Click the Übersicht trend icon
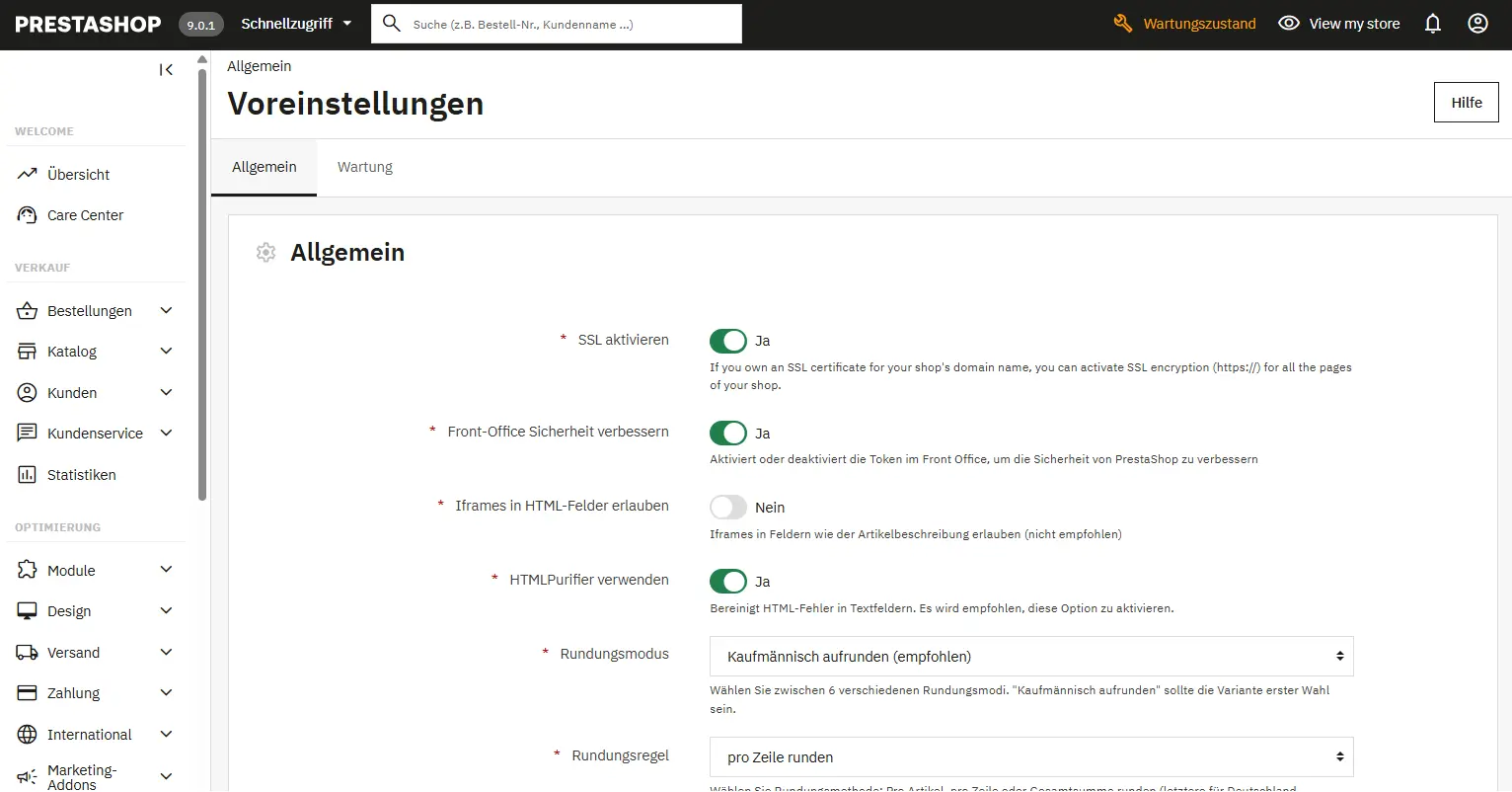This screenshot has height=792, width=1512. click(x=27, y=174)
